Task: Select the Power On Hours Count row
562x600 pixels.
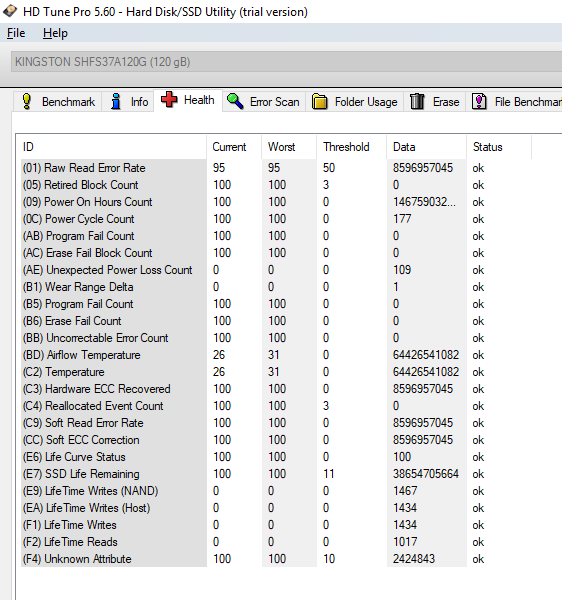Action: coord(252,202)
